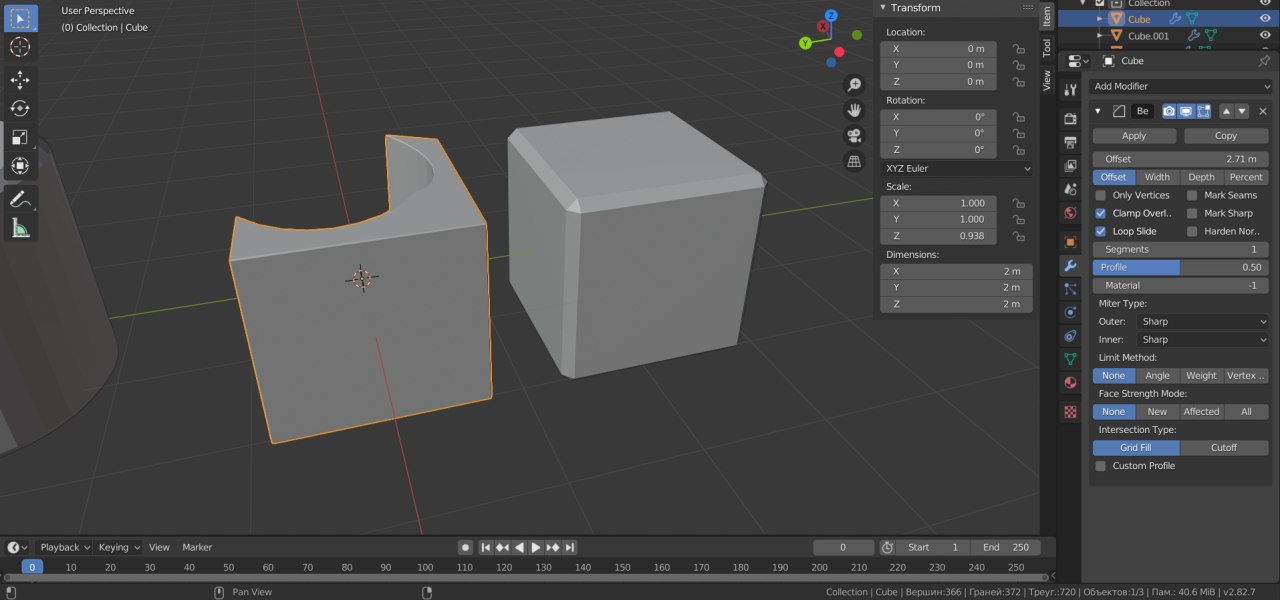Activate the Annotate pencil tool
This screenshot has width=1280, height=600.
[20, 200]
